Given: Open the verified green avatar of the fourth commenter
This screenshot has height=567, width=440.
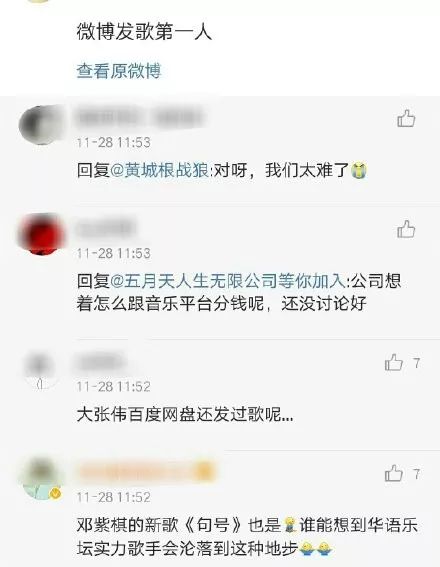Looking at the screenshot, I should [x=42, y=479].
